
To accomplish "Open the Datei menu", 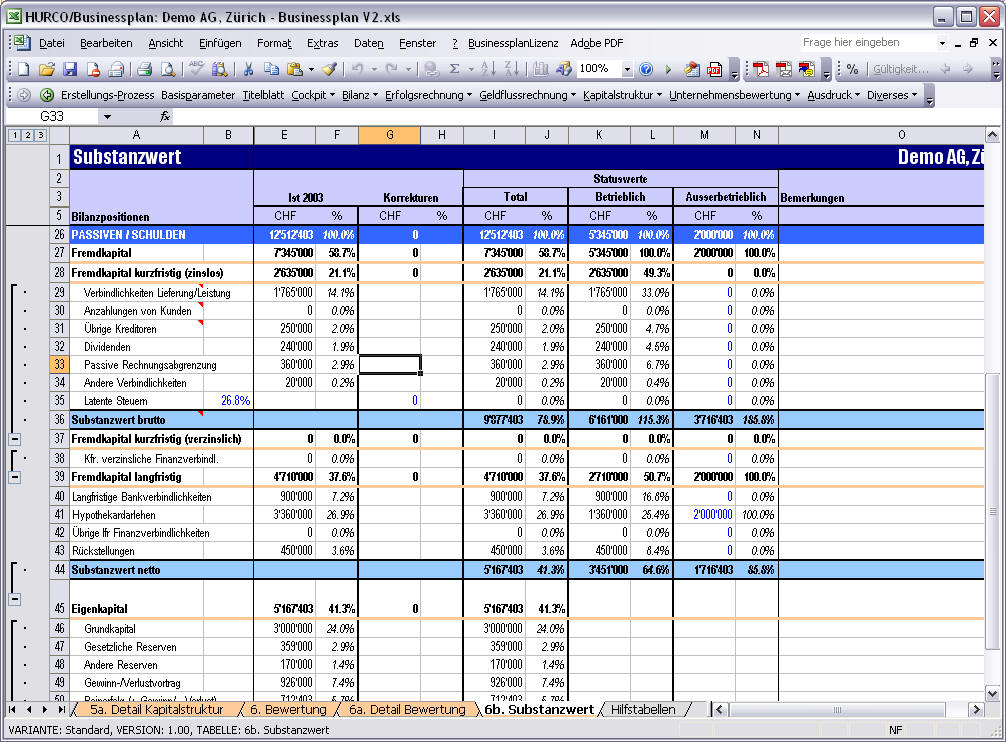I will (51, 43).
